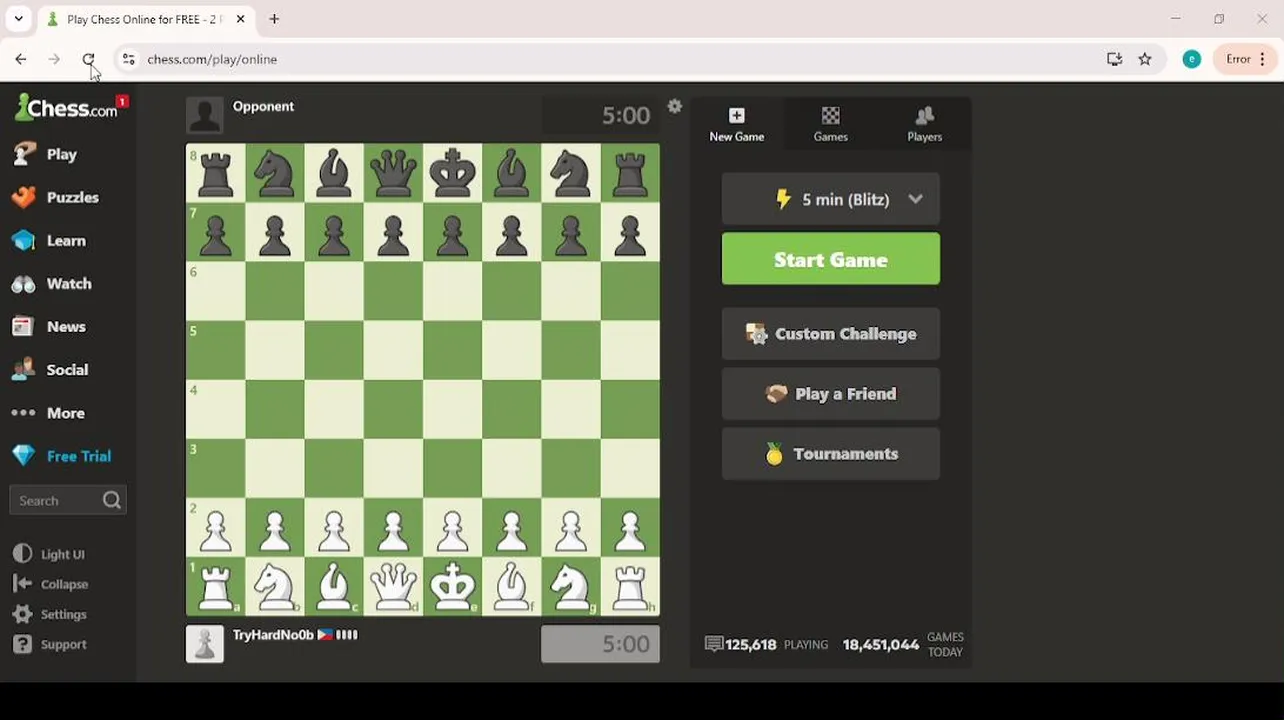The height and width of the screenshot is (720, 1284).
Task: View site information icon in address bar
Action: click(x=128, y=59)
